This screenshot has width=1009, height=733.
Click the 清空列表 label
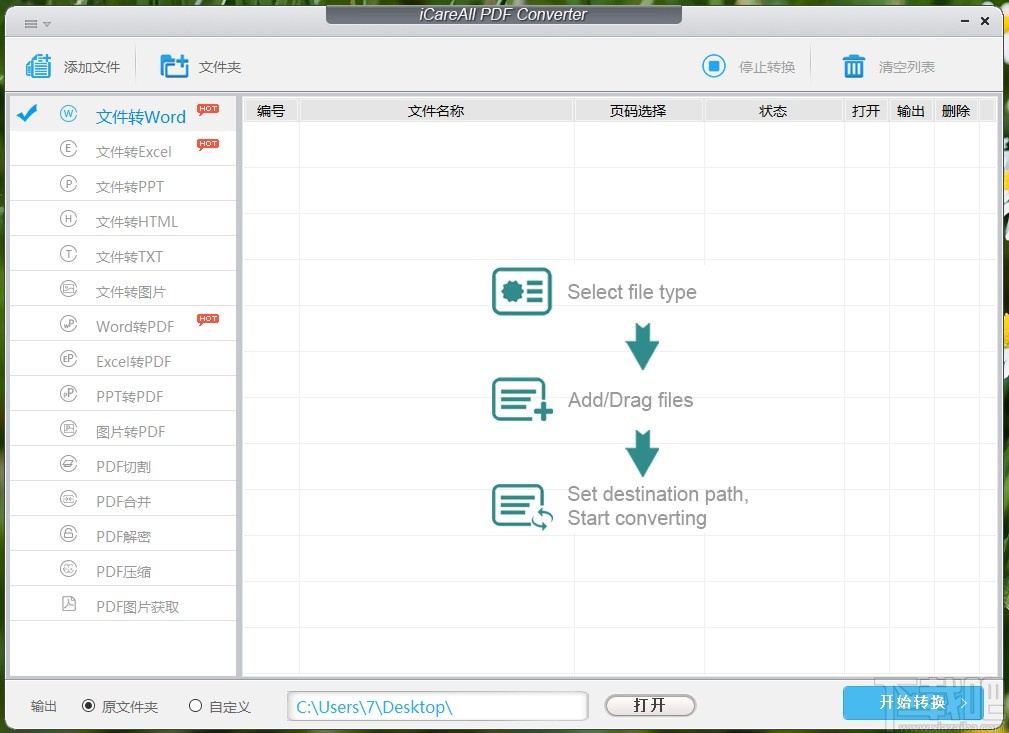[907, 67]
